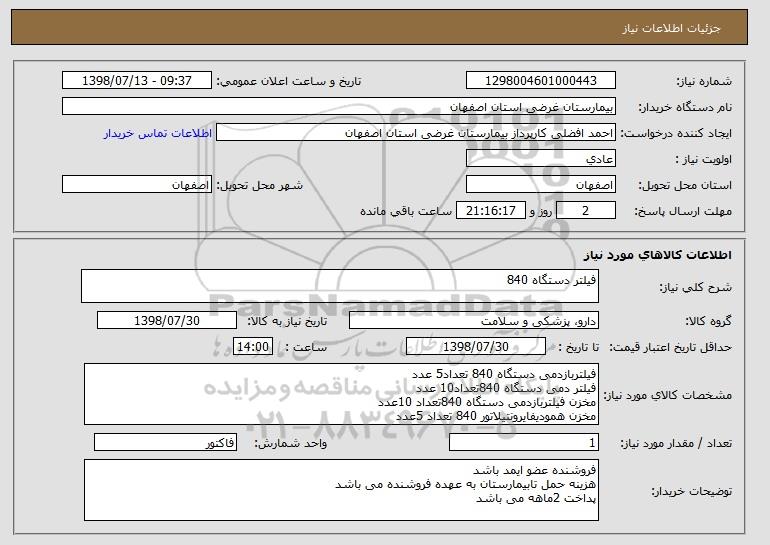Select the ساعت field showing 14:00

coord(253,347)
